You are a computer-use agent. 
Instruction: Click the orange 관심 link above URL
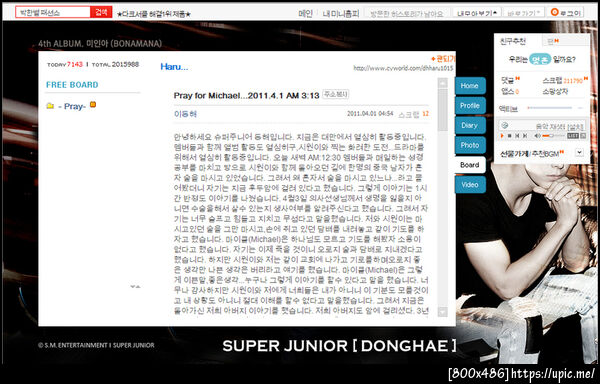(443, 59)
